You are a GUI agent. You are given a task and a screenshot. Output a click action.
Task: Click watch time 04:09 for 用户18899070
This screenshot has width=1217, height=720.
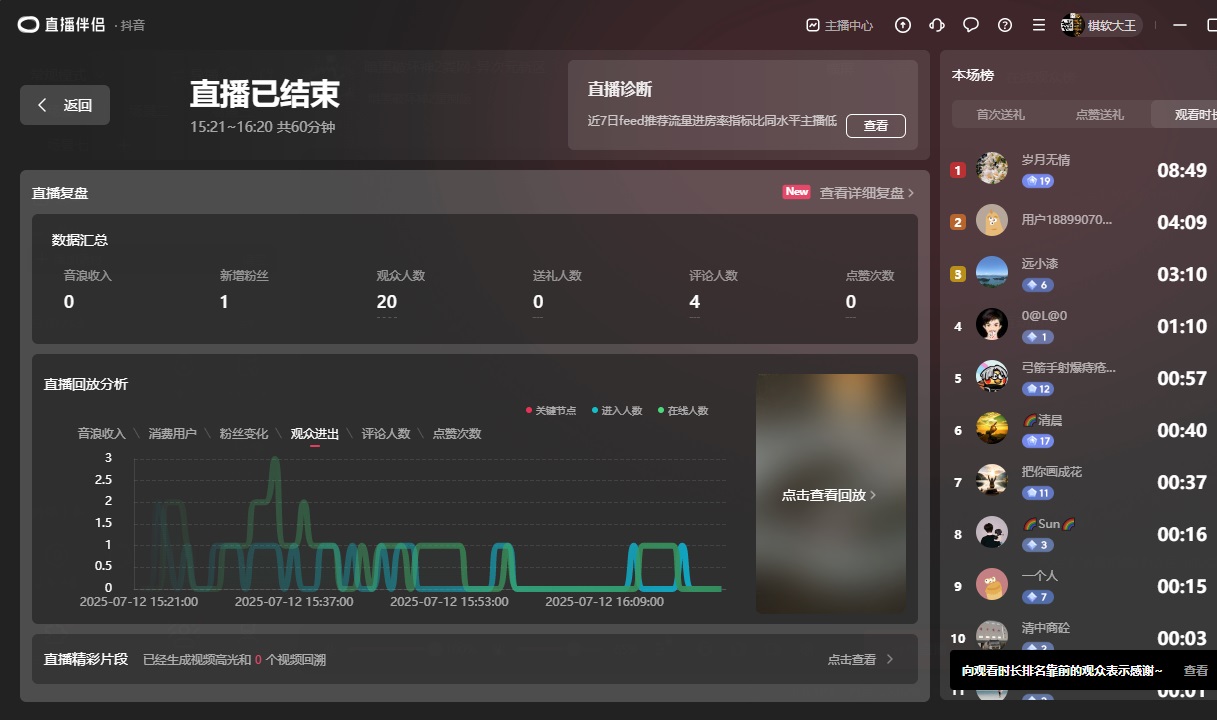(x=1182, y=223)
